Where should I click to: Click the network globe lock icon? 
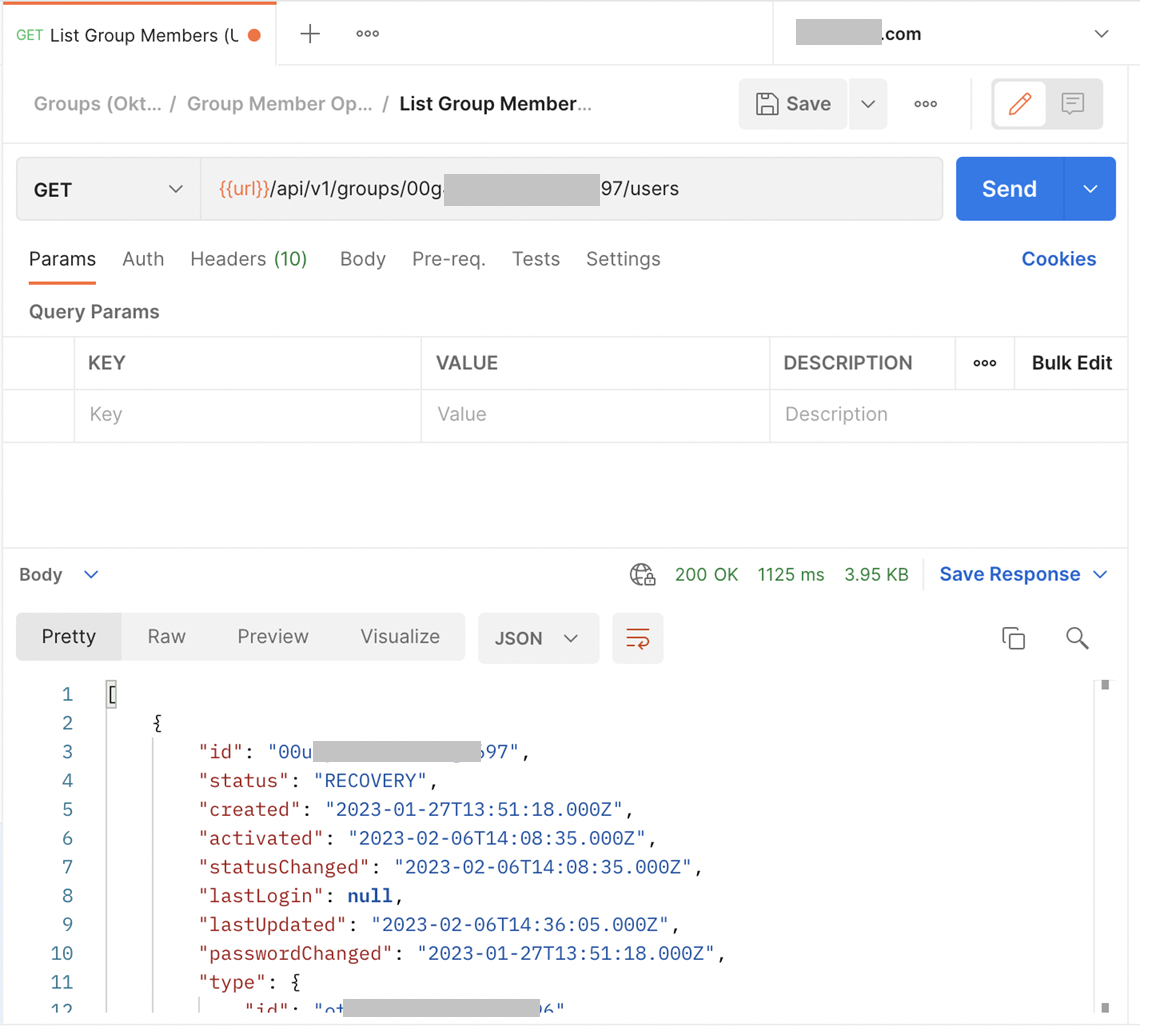[642, 574]
